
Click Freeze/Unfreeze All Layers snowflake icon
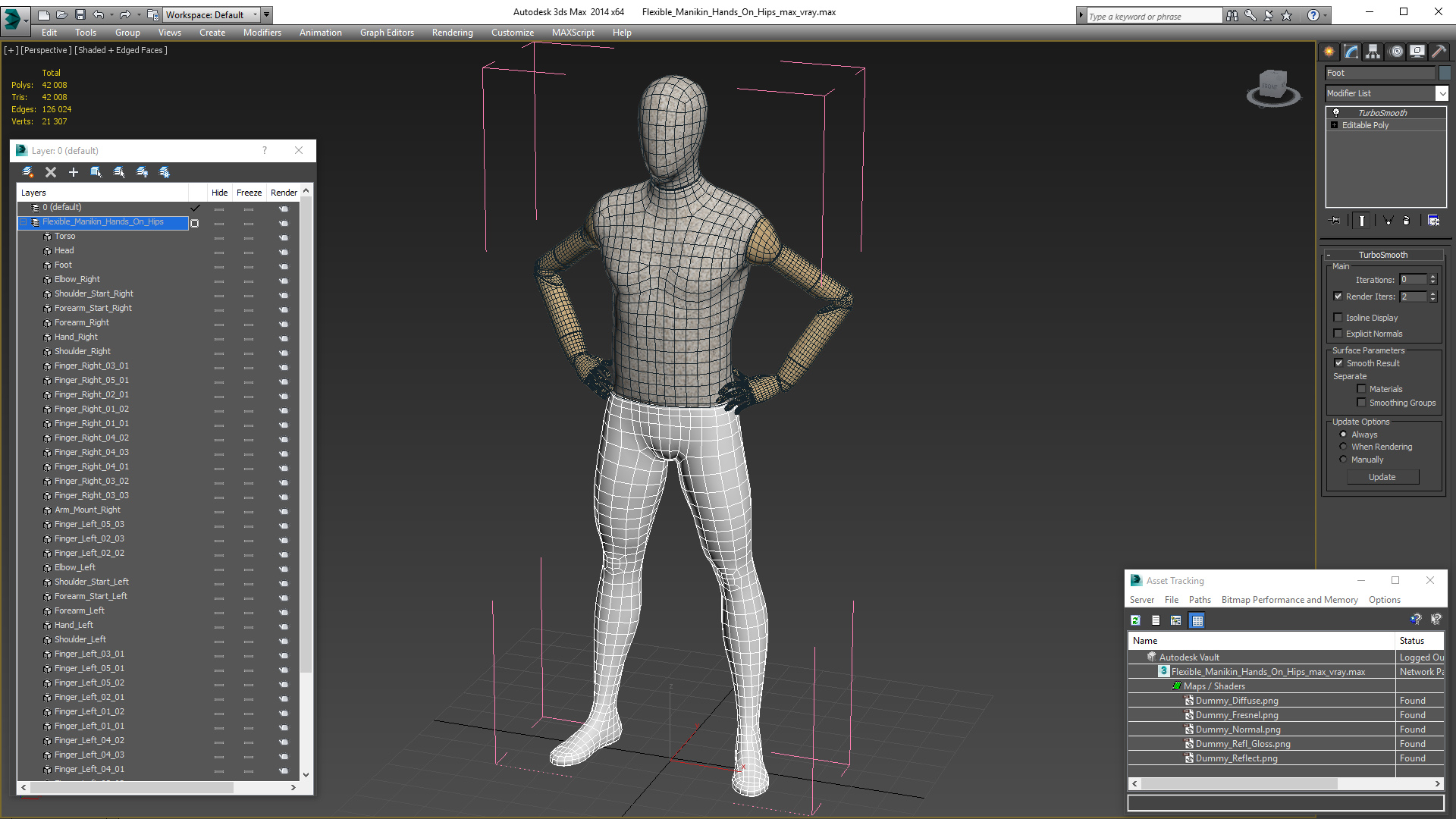[165, 172]
